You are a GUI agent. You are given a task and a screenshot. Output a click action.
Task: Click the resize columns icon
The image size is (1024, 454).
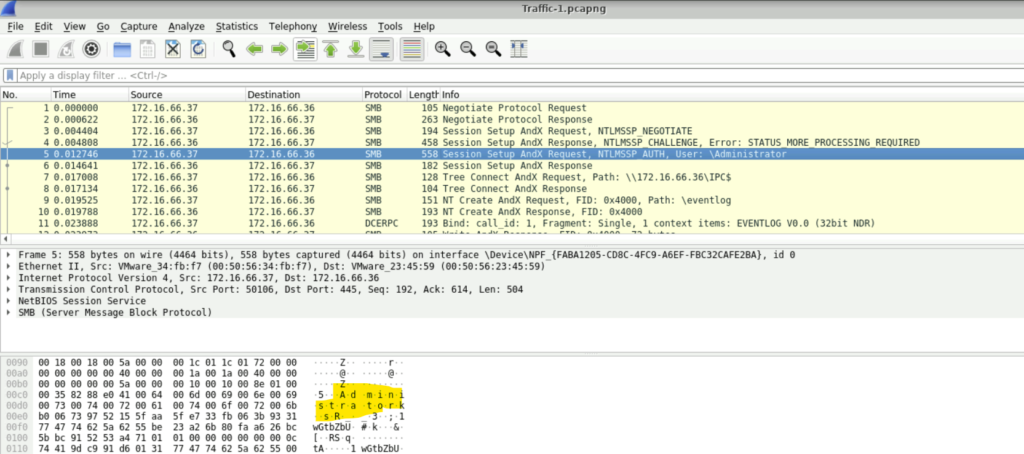tap(519, 49)
